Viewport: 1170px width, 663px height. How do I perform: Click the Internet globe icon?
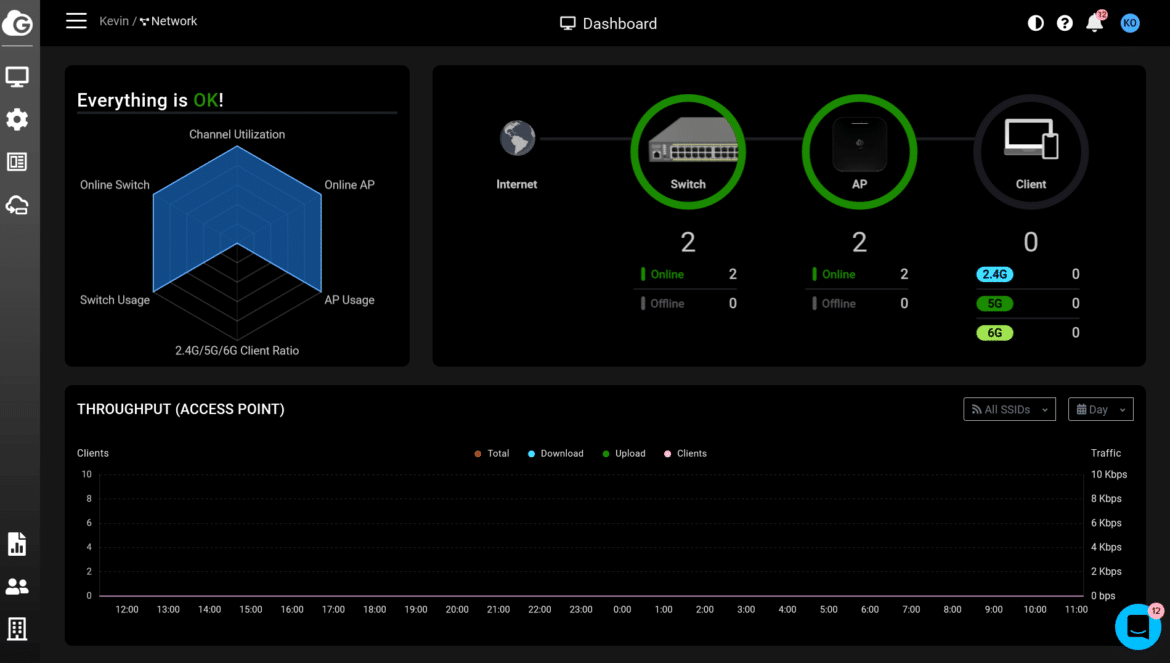click(517, 138)
